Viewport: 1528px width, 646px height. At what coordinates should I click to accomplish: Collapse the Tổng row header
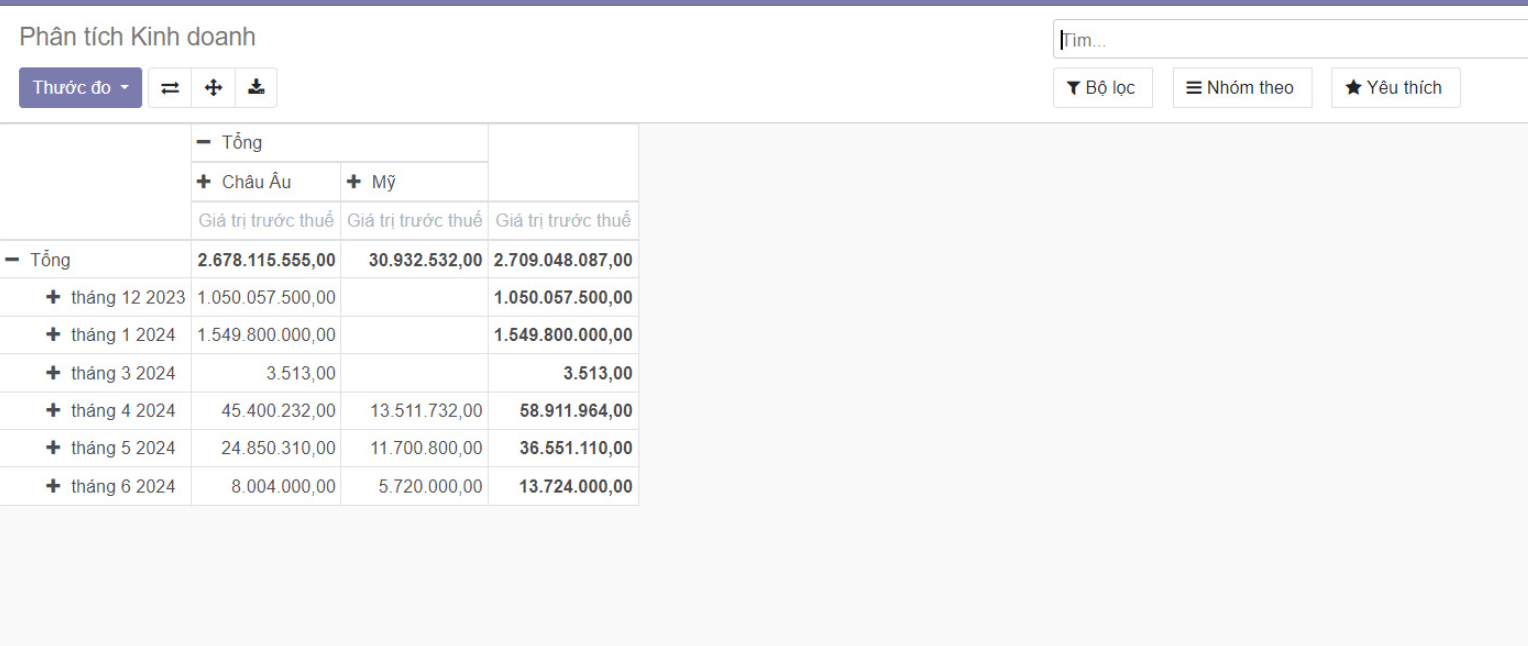tap(39, 260)
